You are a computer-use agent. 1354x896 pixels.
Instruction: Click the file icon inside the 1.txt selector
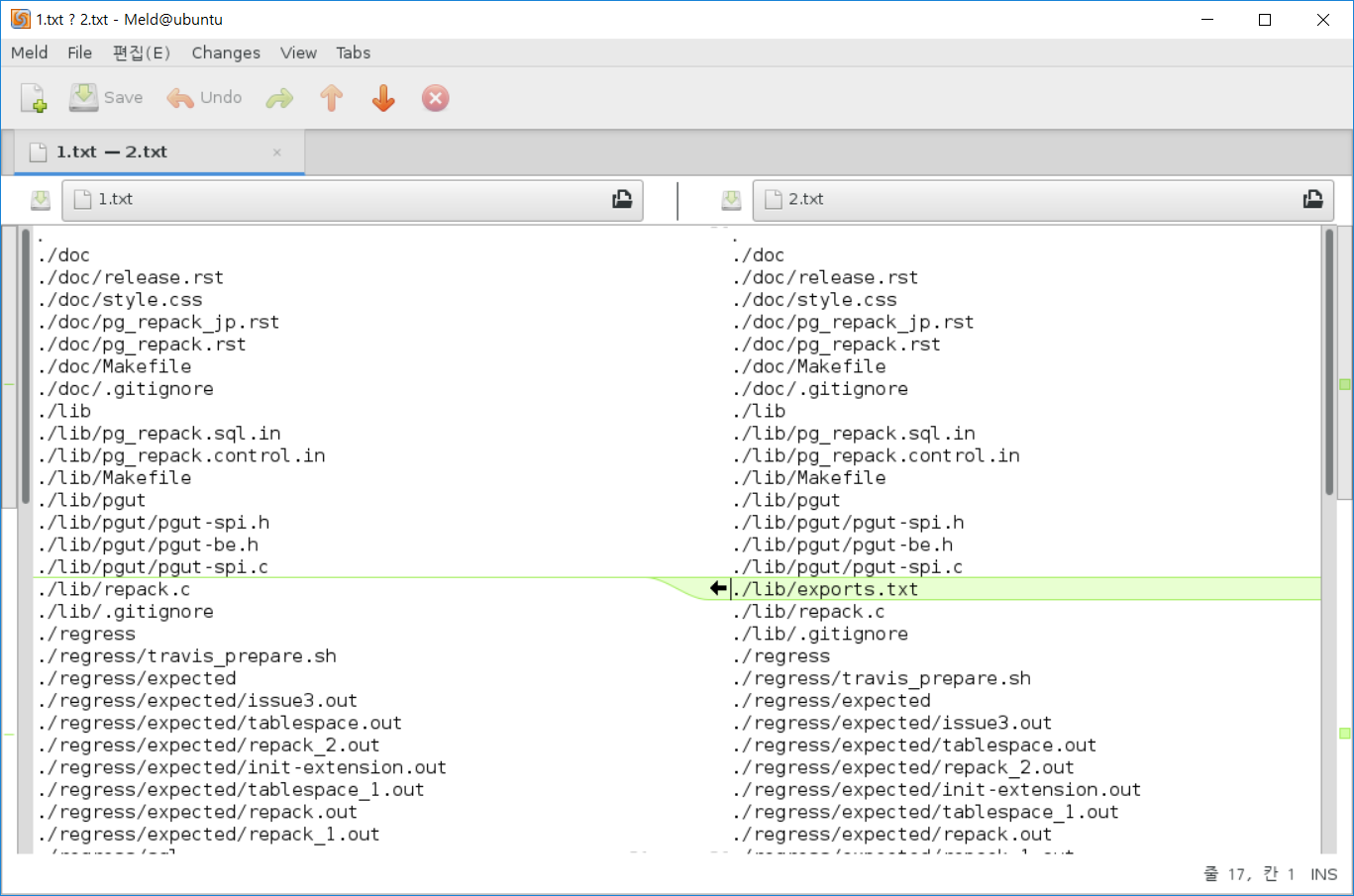80,199
